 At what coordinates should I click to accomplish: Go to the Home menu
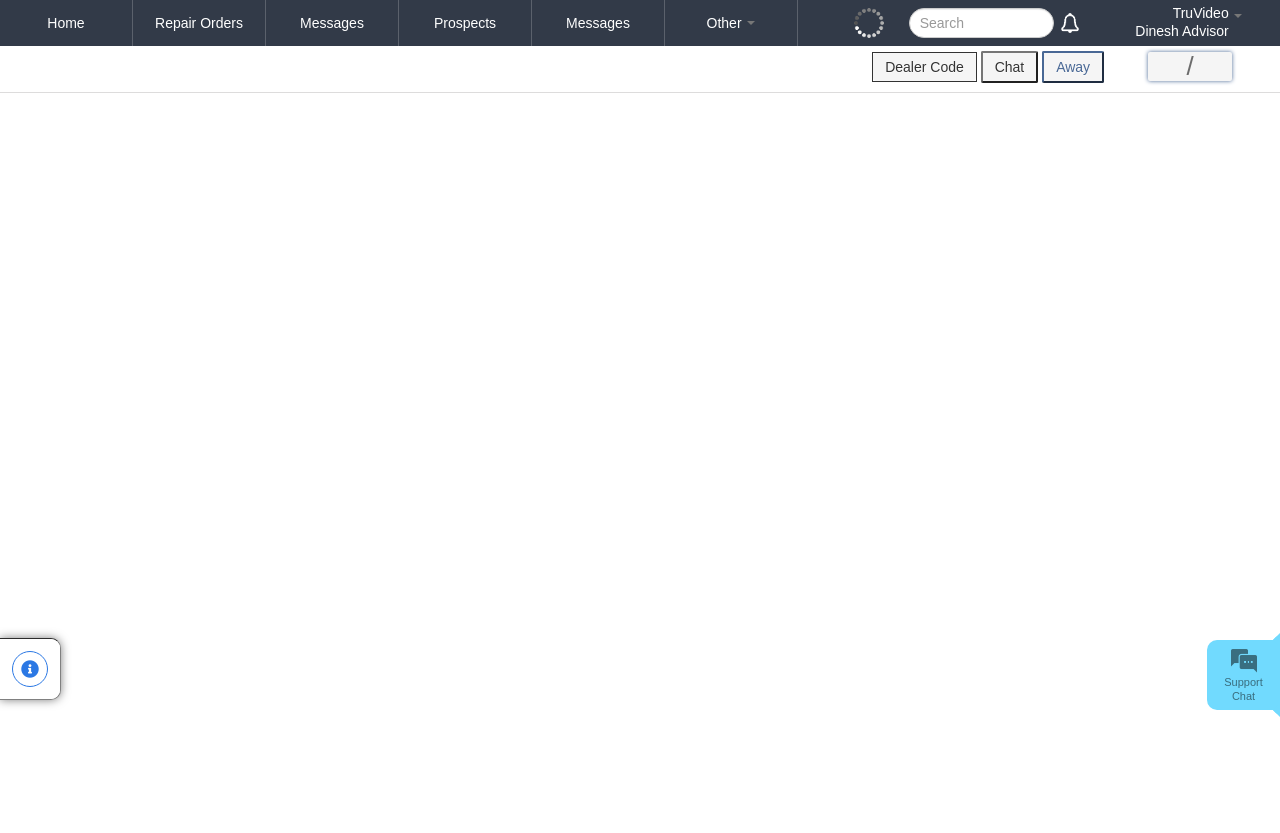coord(66,23)
